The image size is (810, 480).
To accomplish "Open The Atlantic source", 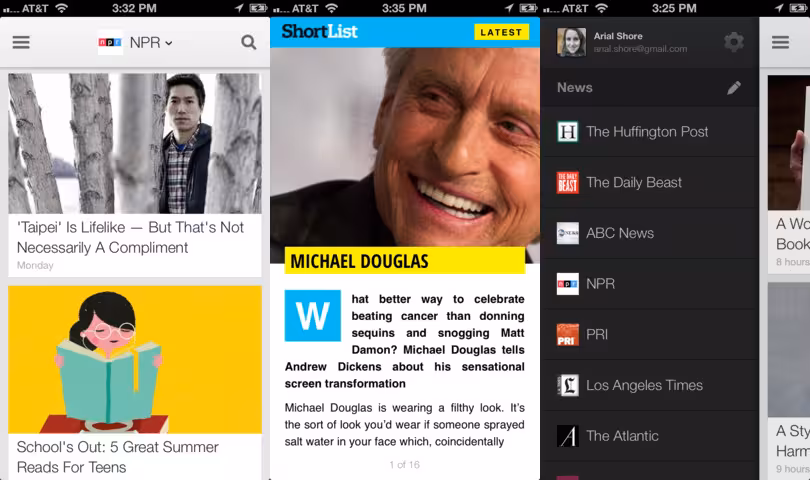I will tap(650, 436).
